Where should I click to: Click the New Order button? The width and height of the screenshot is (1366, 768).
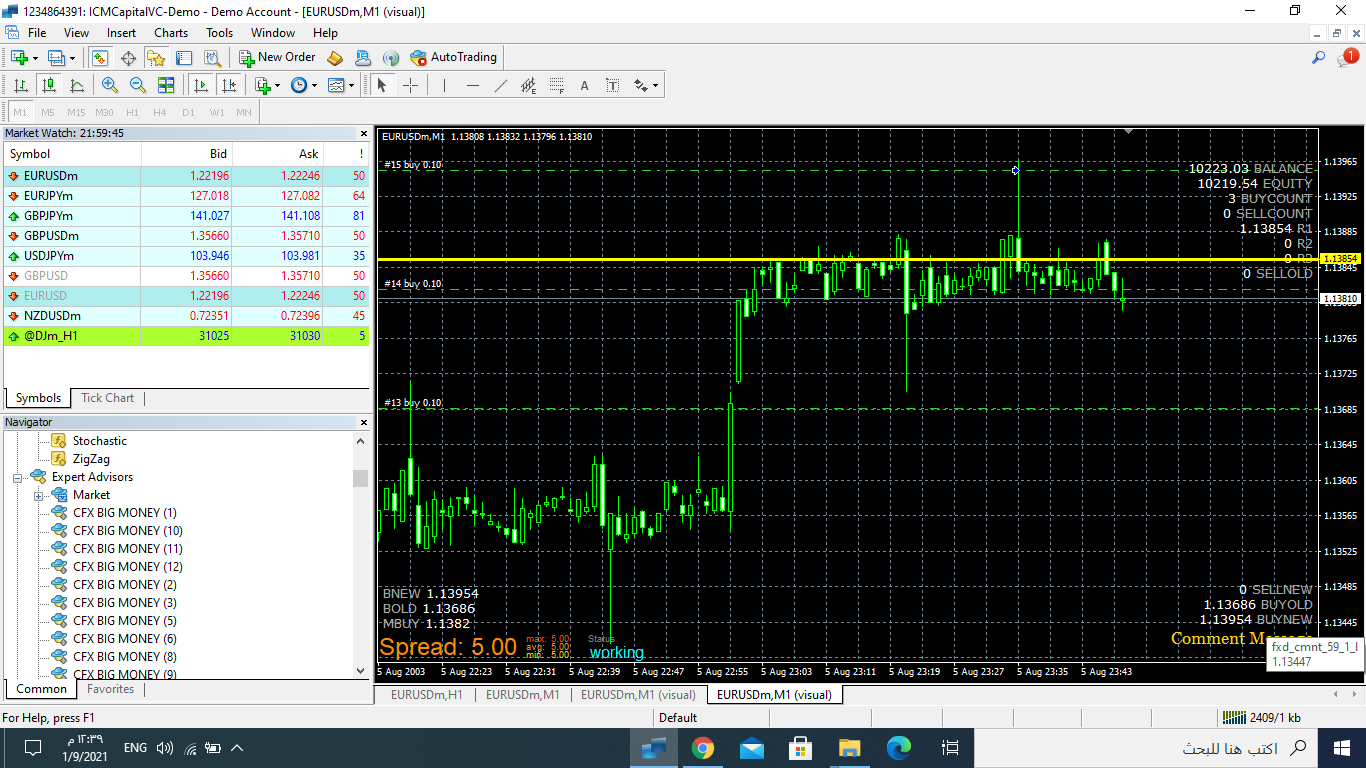pos(277,57)
